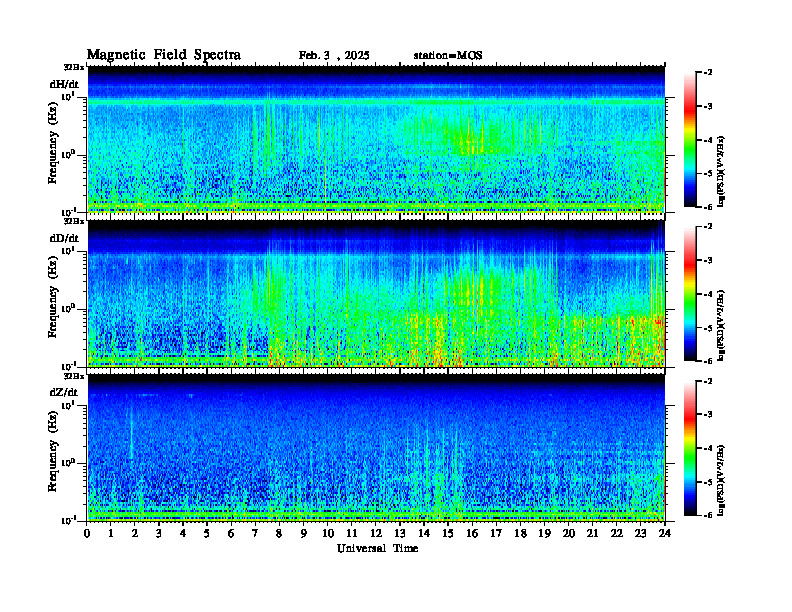Click the '32Hz' tick of dH/dt panel
Screen dimensions: 792x612
coord(74,67)
